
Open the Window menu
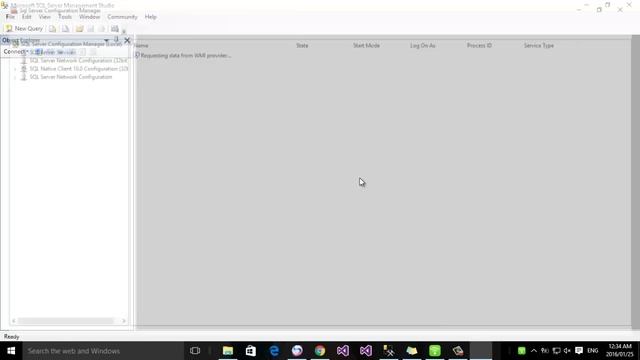[x=89, y=17]
